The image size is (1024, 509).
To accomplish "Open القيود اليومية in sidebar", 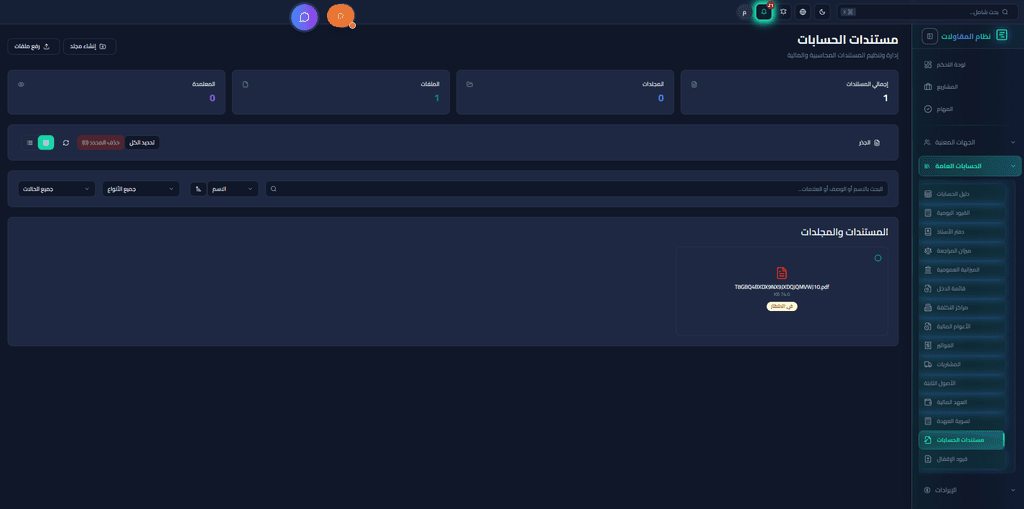I will (961, 213).
